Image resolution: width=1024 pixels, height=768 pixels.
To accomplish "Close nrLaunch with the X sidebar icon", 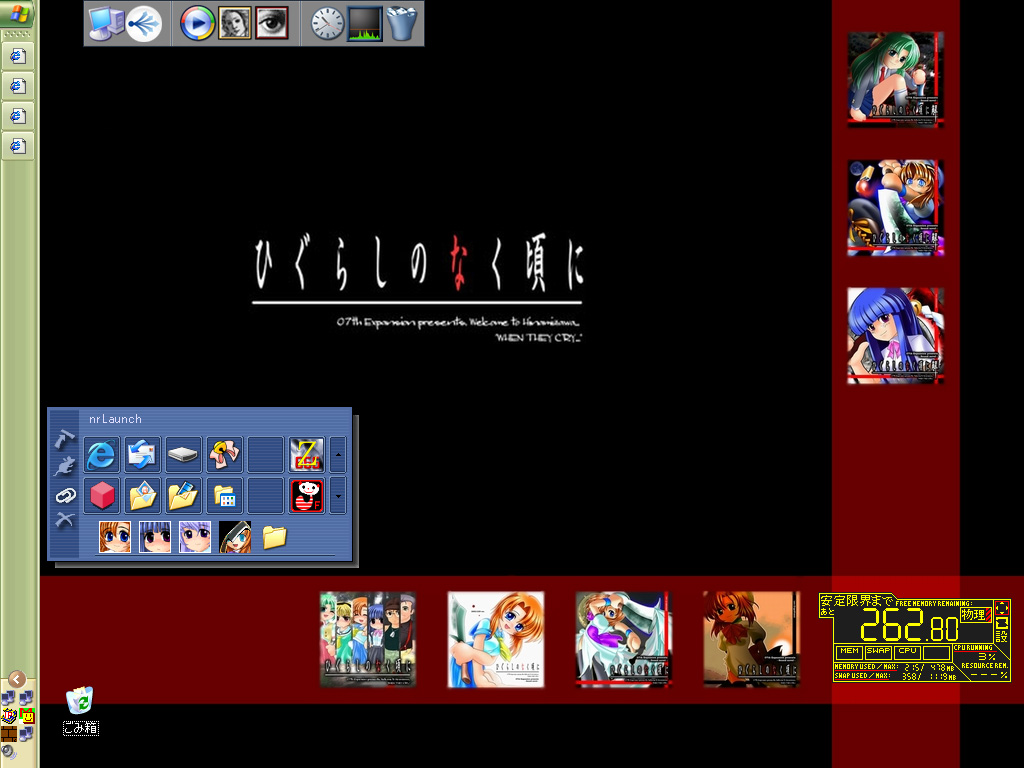I will (64, 520).
